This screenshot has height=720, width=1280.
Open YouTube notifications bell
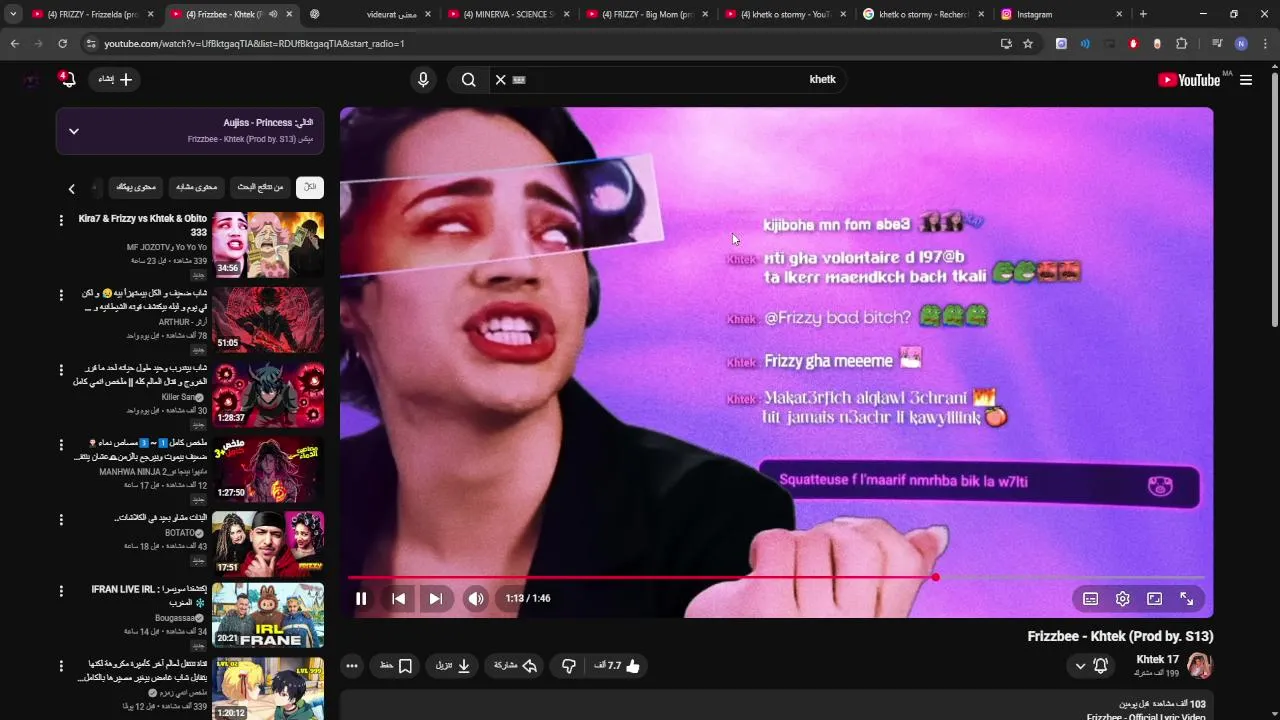point(68,79)
